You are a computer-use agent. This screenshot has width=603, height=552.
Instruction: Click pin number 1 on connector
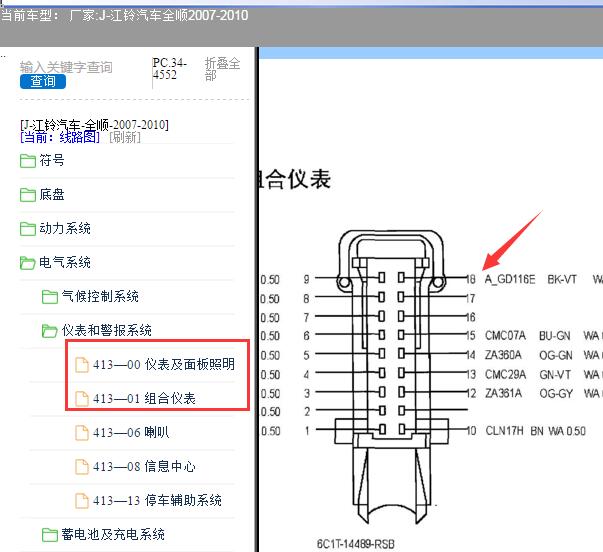307,430
